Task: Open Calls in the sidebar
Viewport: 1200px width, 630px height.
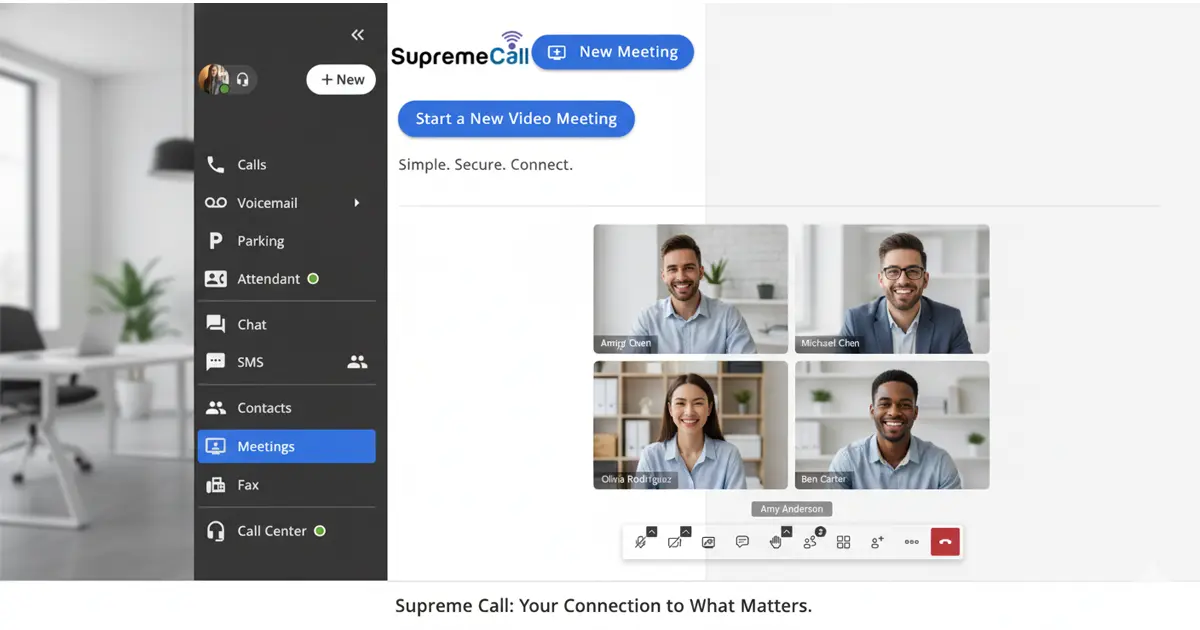Action: 251,165
